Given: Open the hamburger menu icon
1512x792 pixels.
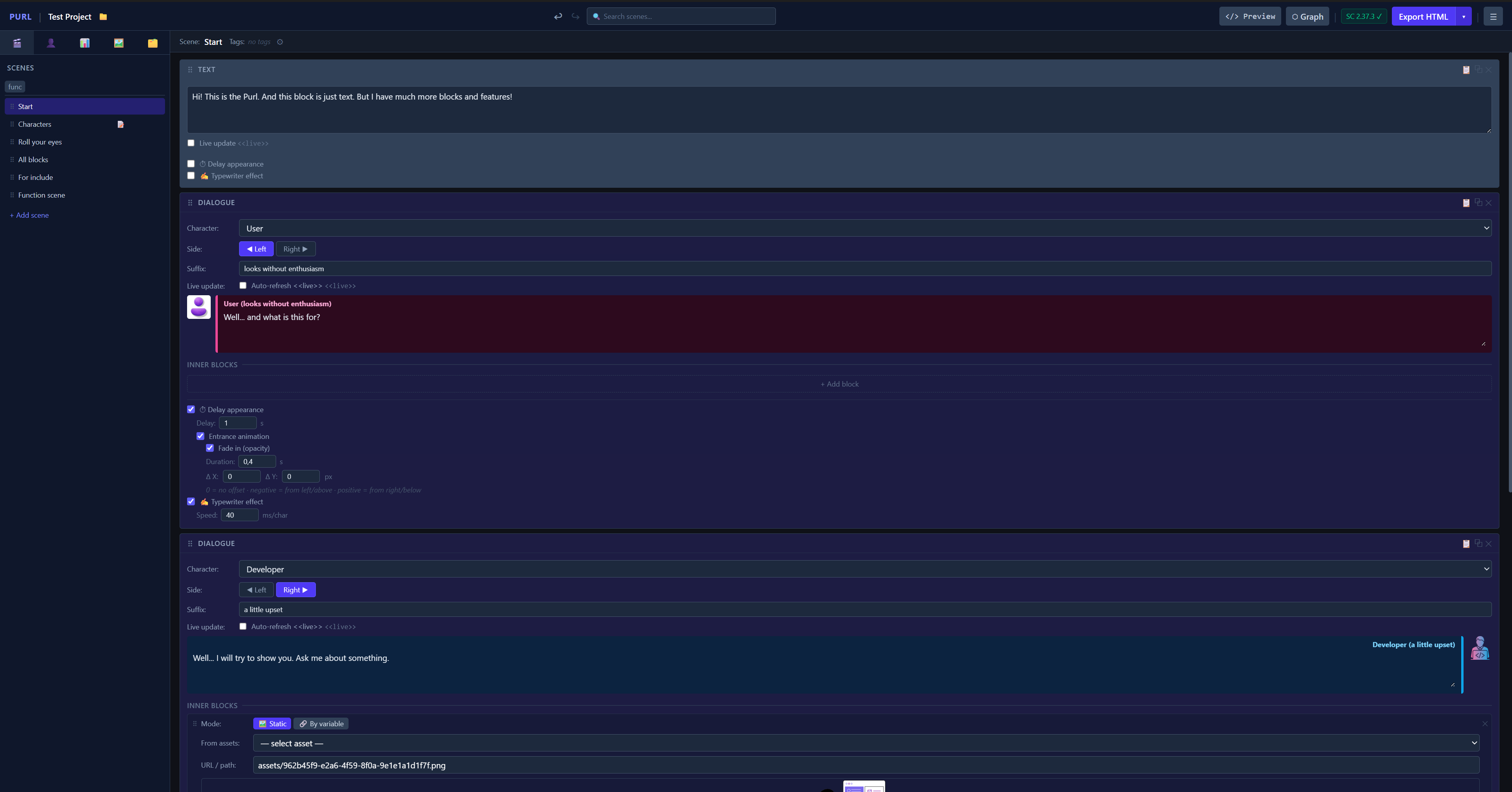Looking at the screenshot, I should [1493, 17].
